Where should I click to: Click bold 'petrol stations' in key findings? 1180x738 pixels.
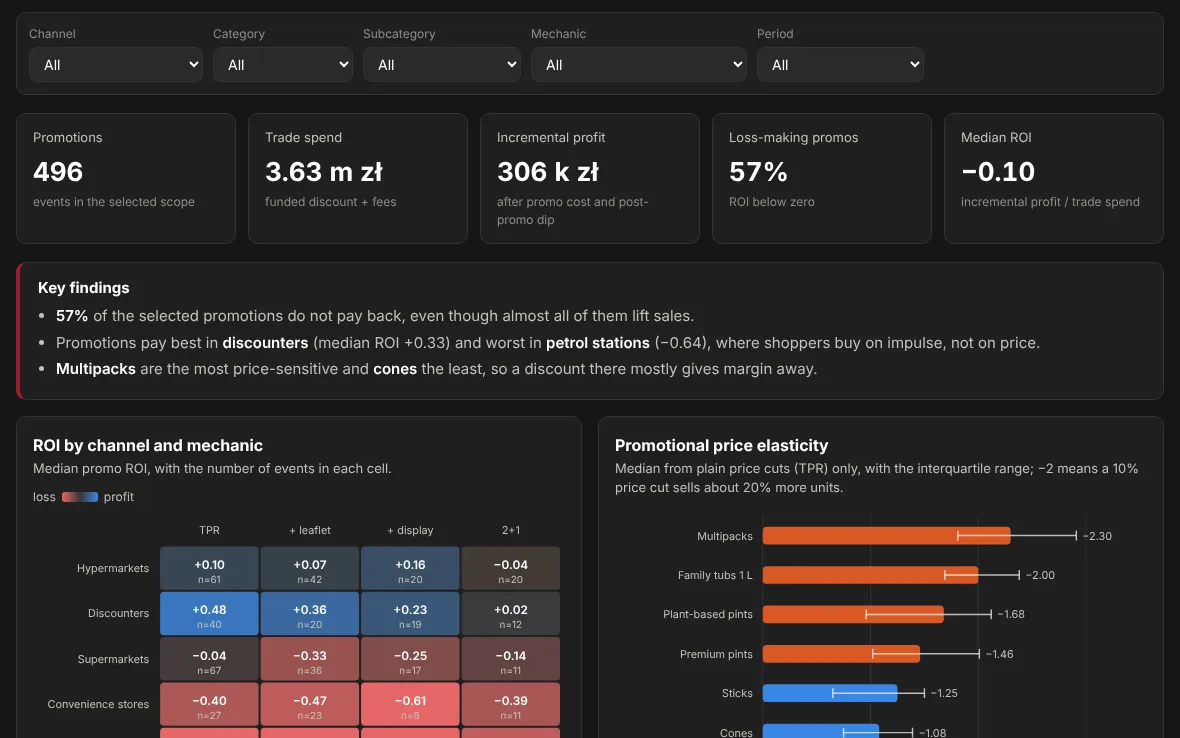[598, 342]
